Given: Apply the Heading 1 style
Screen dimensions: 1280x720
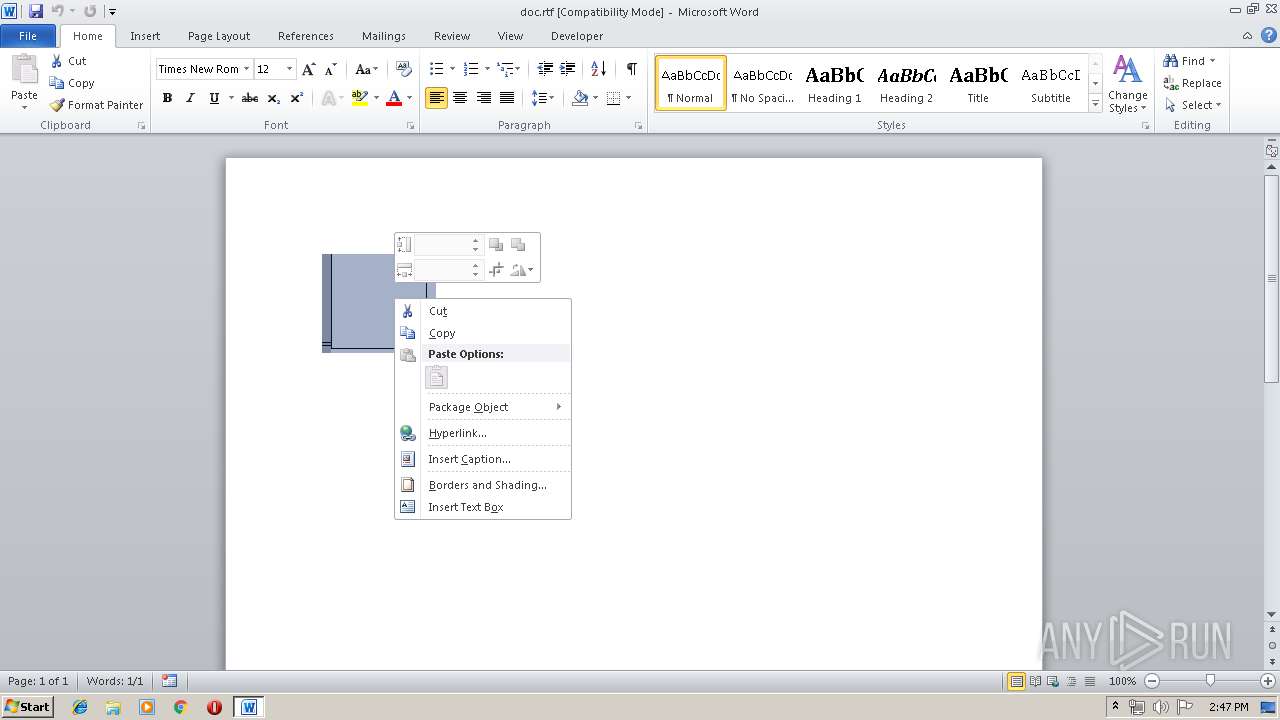Looking at the screenshot, I should pyautogui.click(x=835, y=83).
